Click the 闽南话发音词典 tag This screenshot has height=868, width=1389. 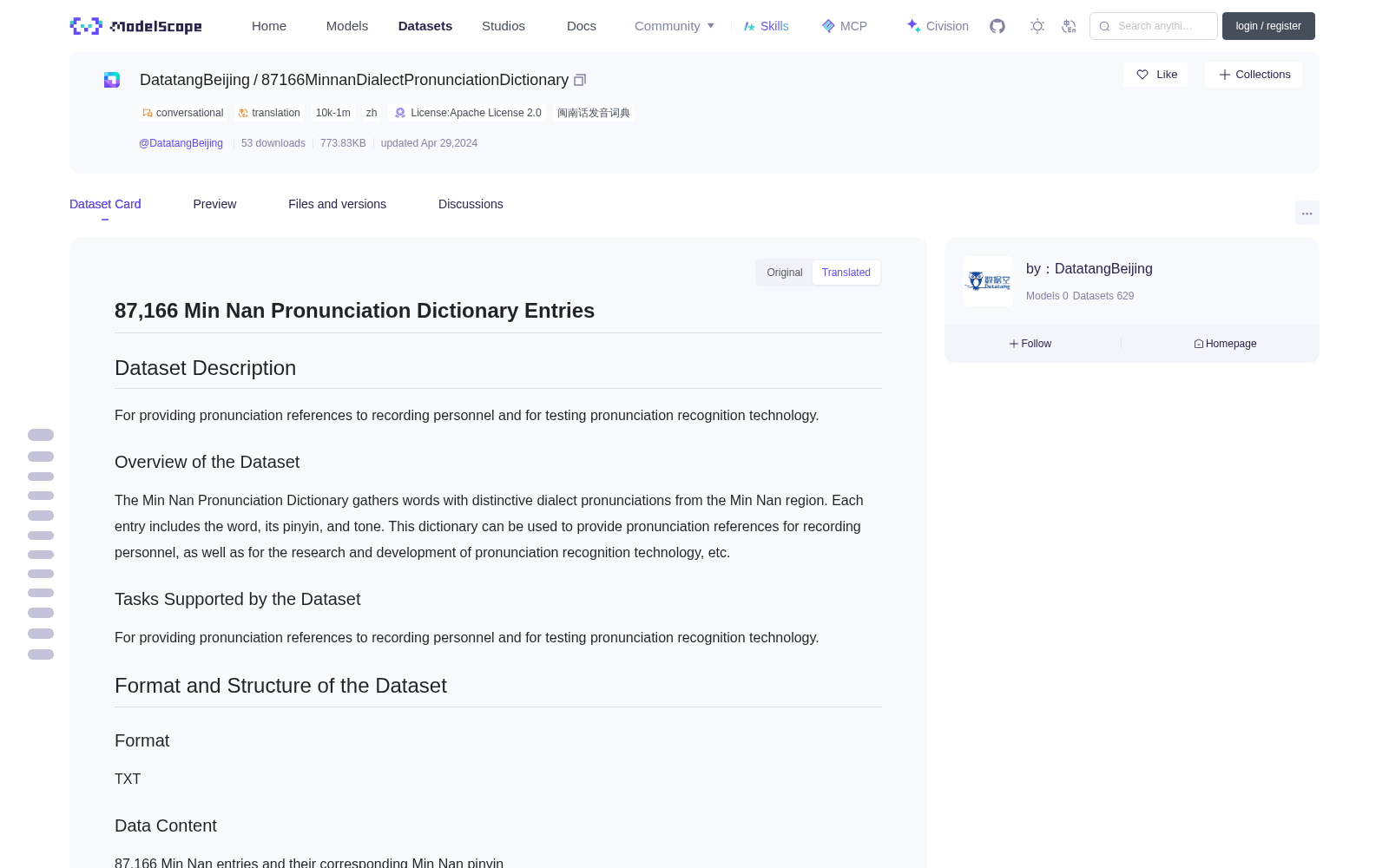pyautogui.click(x=594, y=113)
